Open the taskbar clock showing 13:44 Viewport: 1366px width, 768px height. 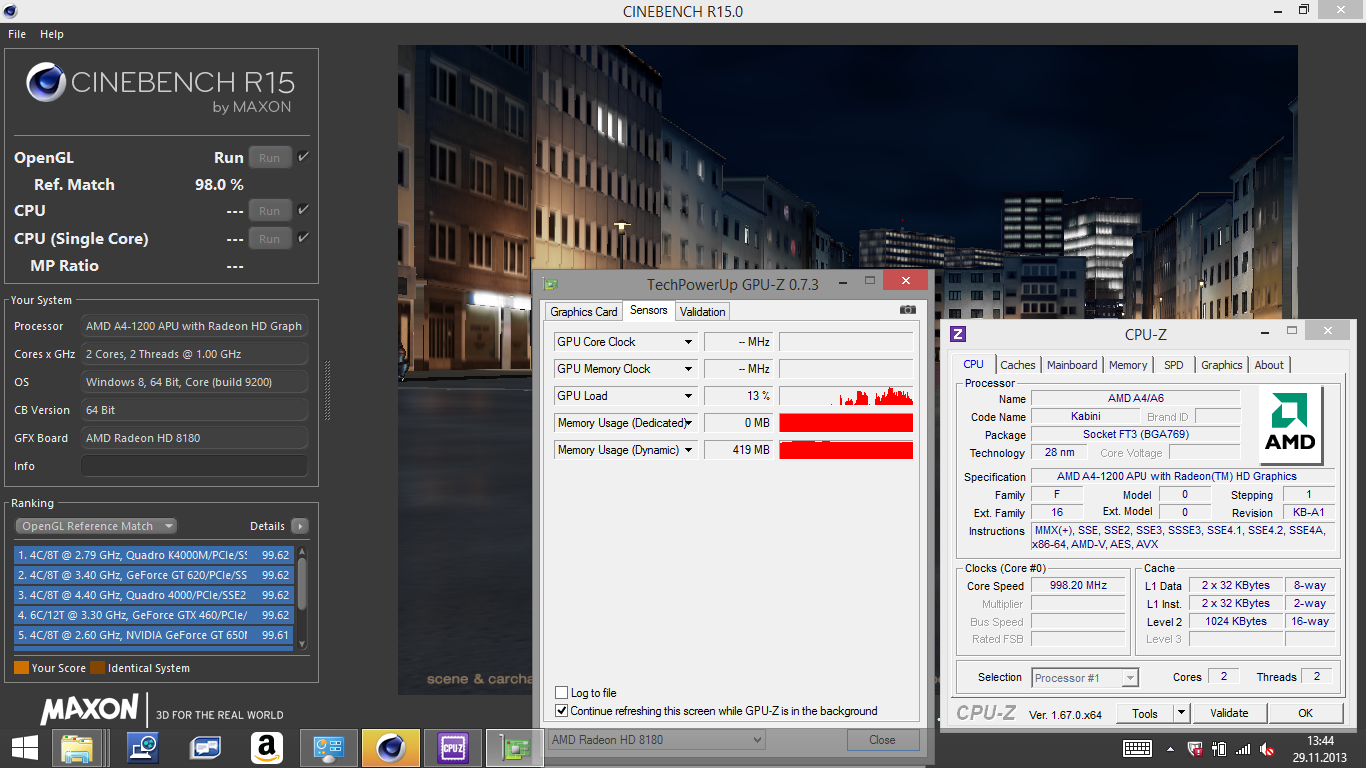(x=1320, y=748)
